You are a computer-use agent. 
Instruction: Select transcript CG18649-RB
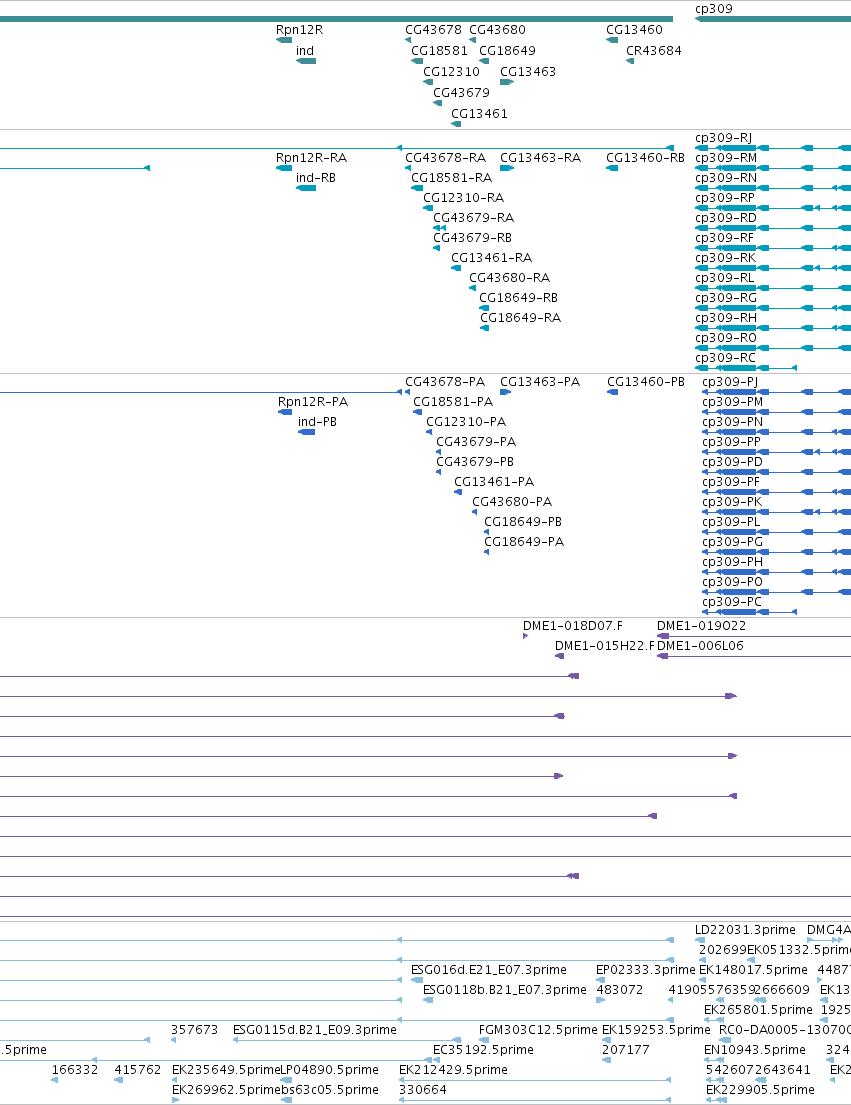click(518, 297)
